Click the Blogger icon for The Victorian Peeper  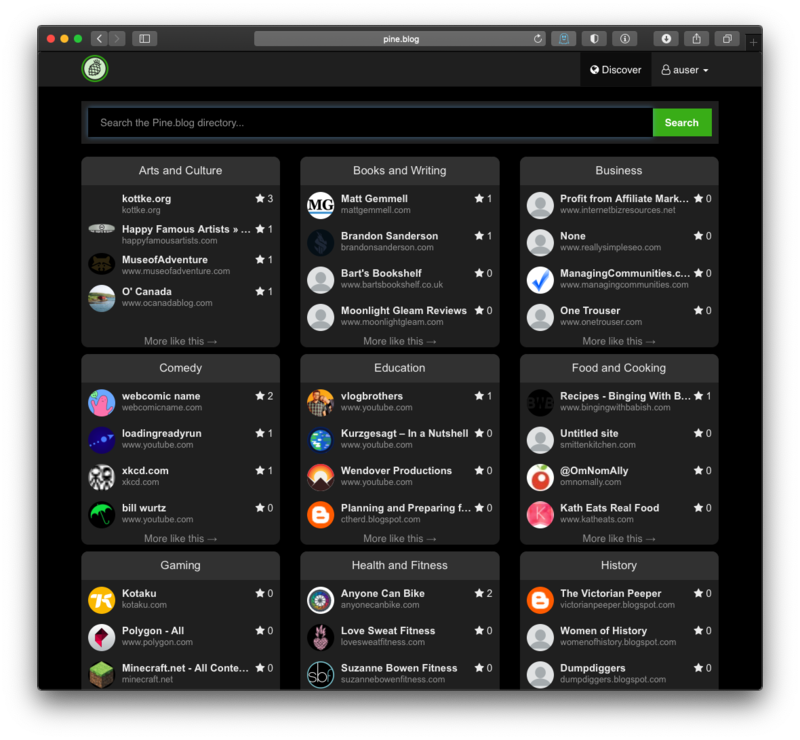point(540,600)
